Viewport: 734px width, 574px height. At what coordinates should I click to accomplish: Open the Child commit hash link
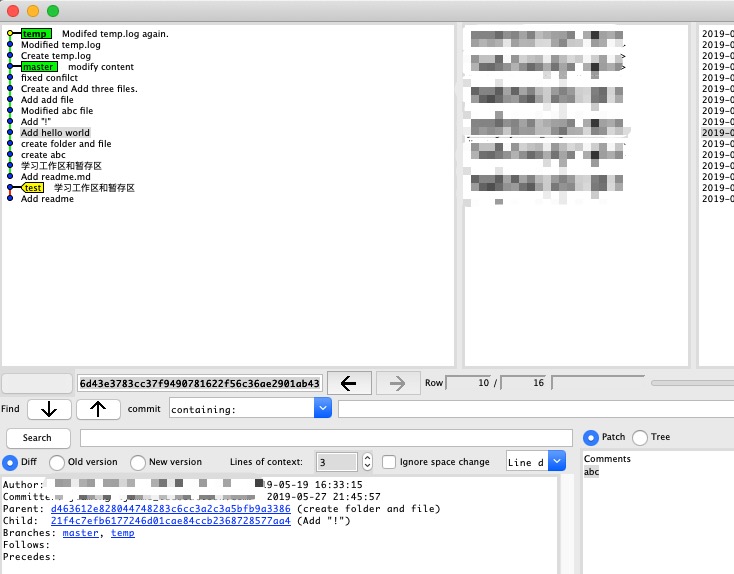[171, 521]
